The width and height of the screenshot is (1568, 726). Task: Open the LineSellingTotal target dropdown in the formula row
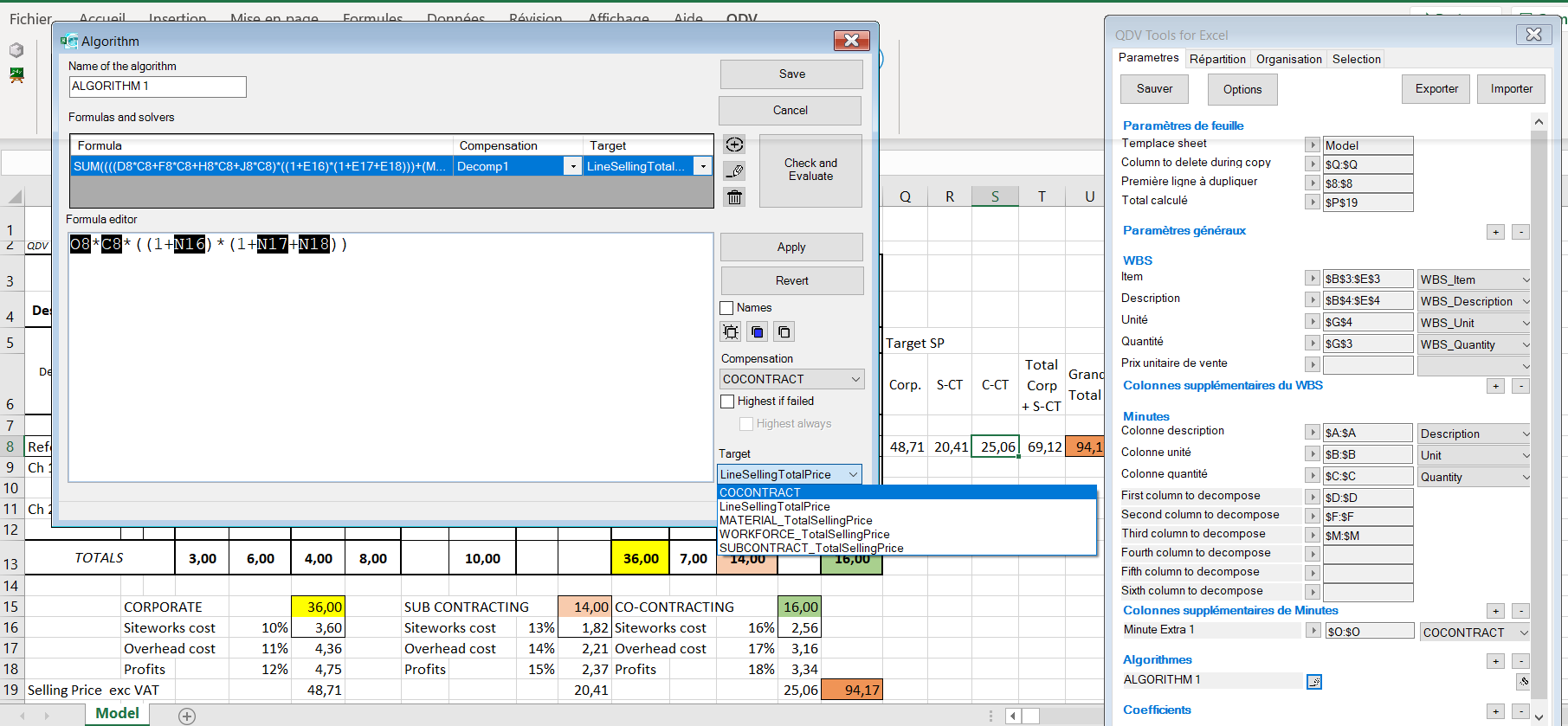pyautogui.click(x=702, y=166)
